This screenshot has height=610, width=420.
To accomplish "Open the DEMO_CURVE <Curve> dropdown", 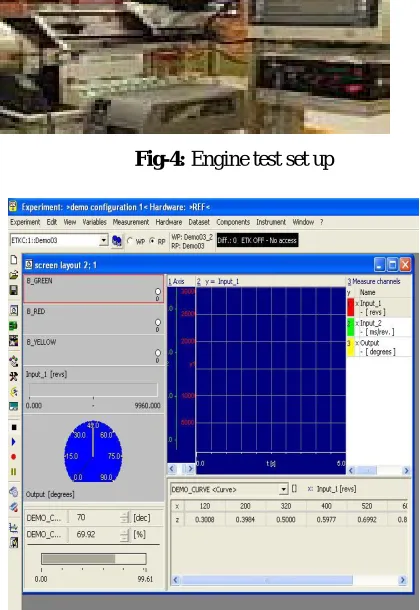I will [284, 489].
